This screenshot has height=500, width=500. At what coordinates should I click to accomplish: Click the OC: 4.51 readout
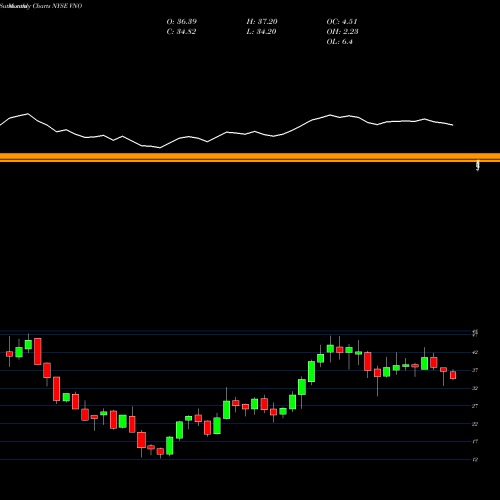342,22
